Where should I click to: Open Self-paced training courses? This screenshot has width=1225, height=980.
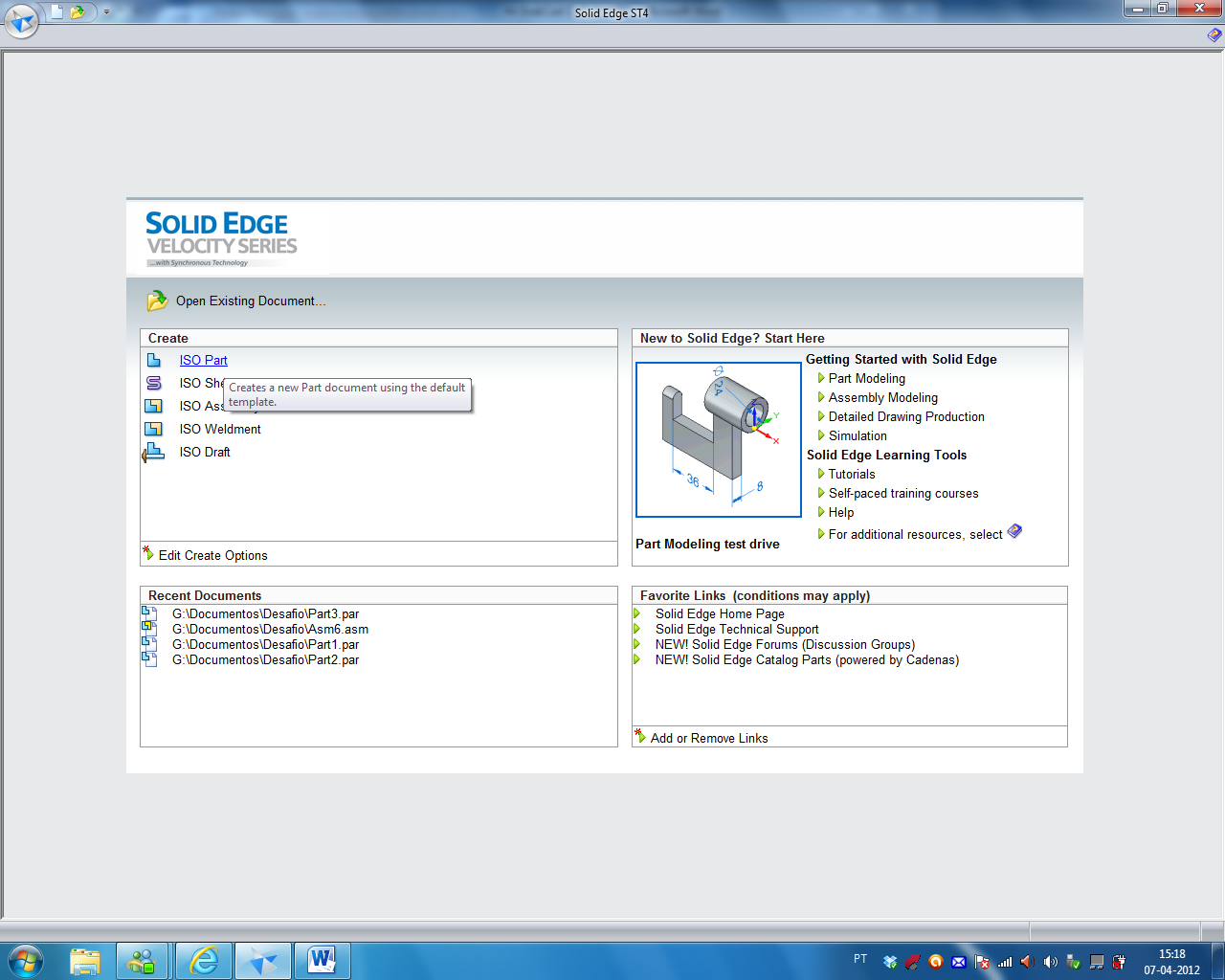[x=902, y=494]
